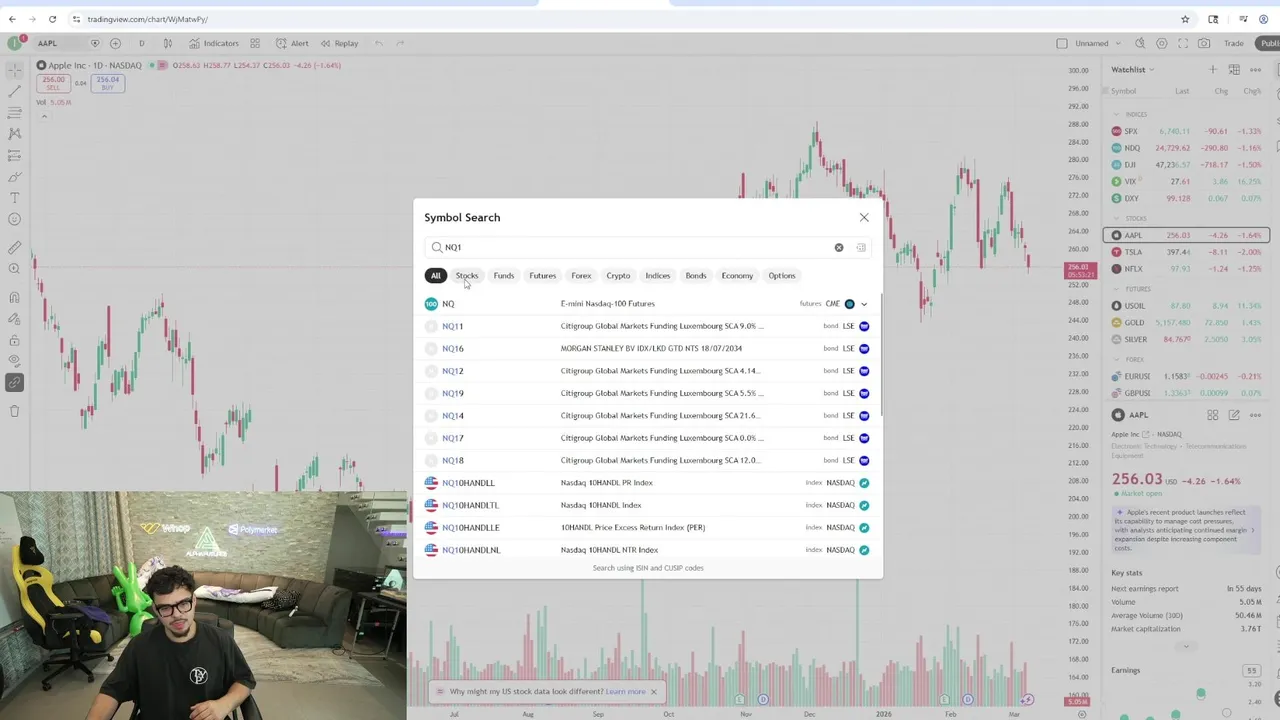Viewport: 1280px width, 720px height.
Task: Create an Alert from toolbar
Action: coord(291,43)
